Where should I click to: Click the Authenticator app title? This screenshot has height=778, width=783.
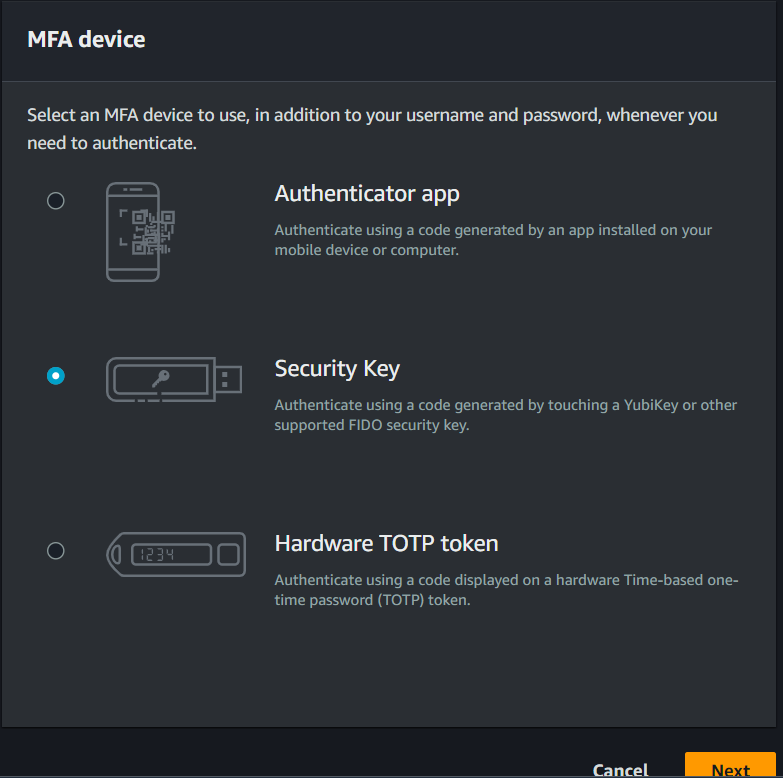pos(367,193)
